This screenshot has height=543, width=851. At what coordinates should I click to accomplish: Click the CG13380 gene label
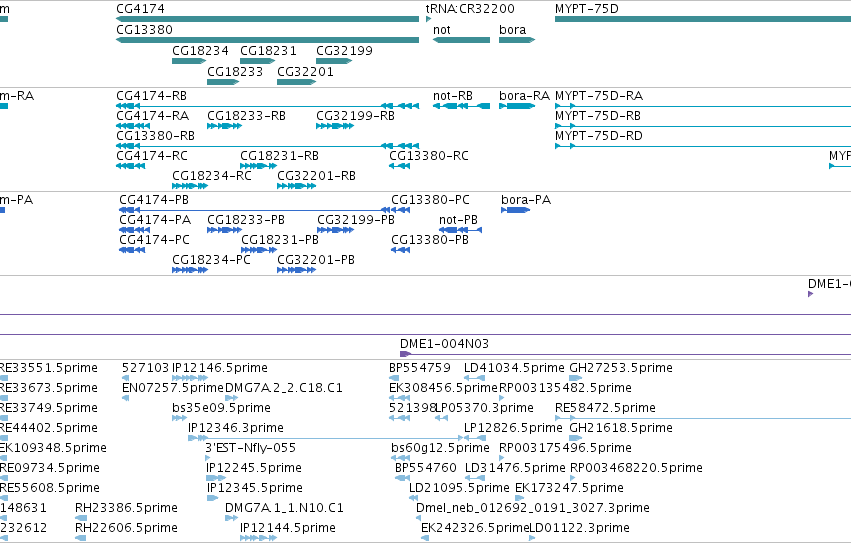point(144,30)
